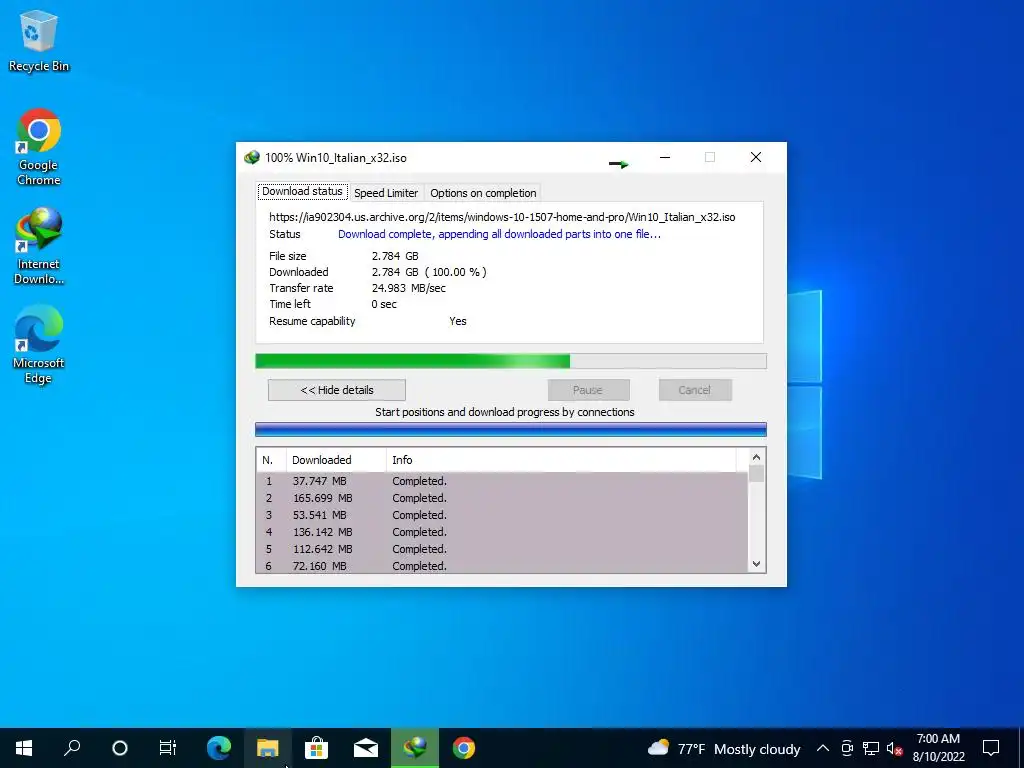This screenshot has height=768, width=1024.
Task: Open the Action Center notifications icon
Action: click(x=991, y=748)
